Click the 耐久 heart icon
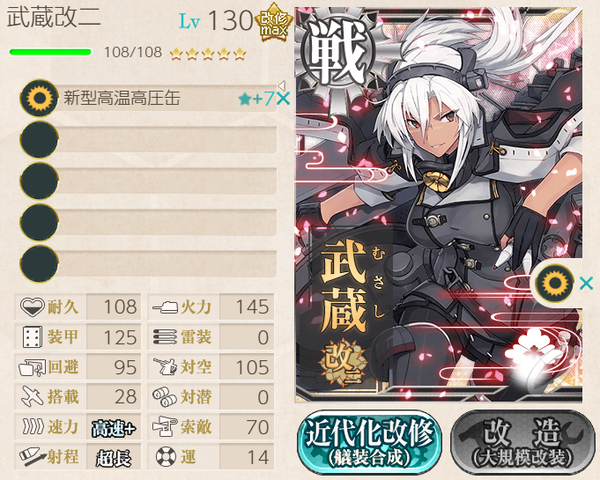600x480 pixels. click(x=32, y=307)
